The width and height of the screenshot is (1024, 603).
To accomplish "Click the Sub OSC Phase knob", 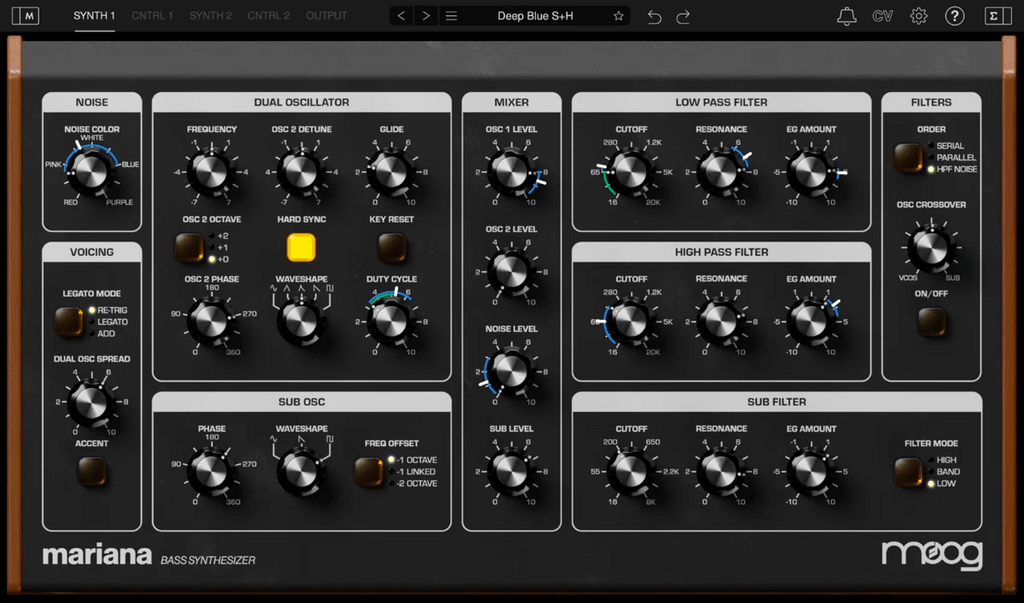I will [x=211, y=472].
